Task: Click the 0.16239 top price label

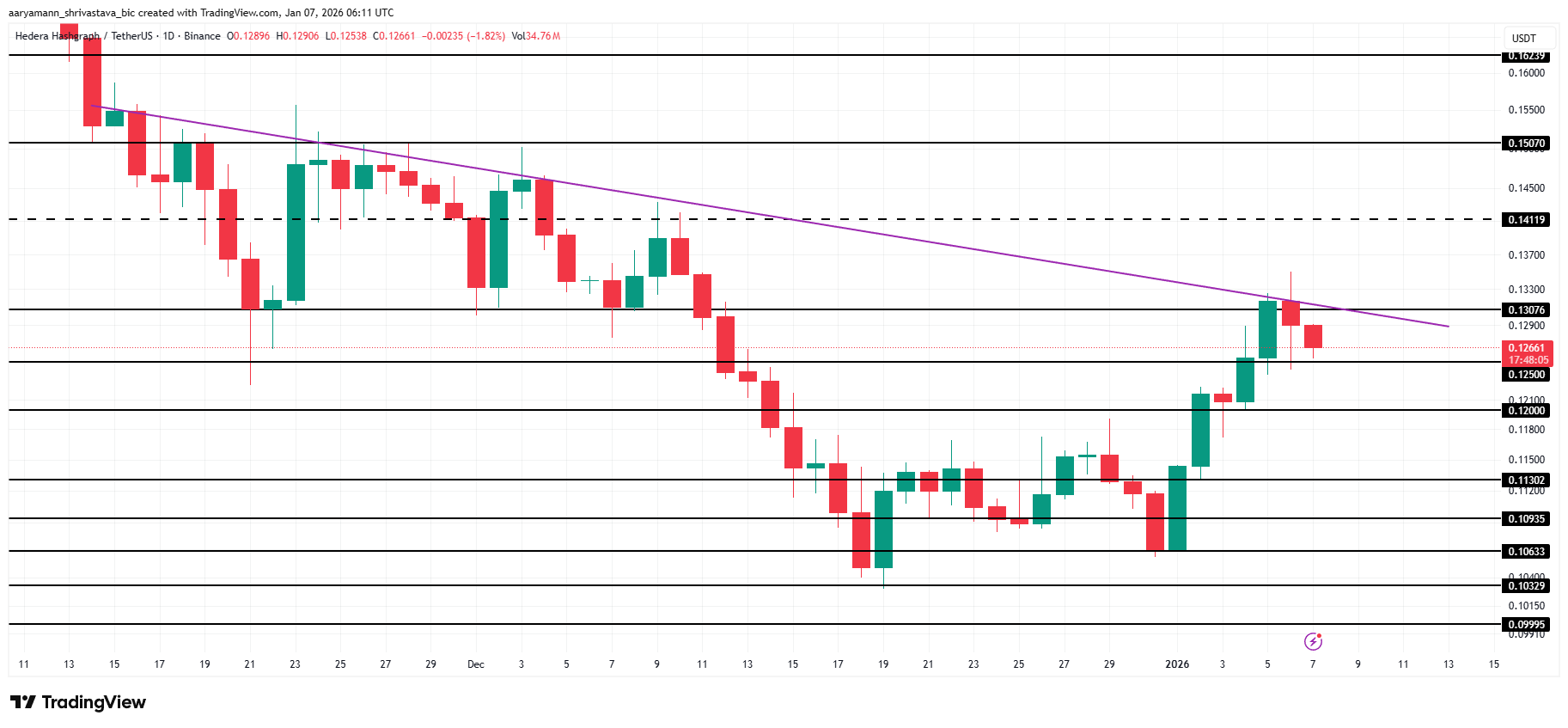Action: click(x=1526, y=56)
